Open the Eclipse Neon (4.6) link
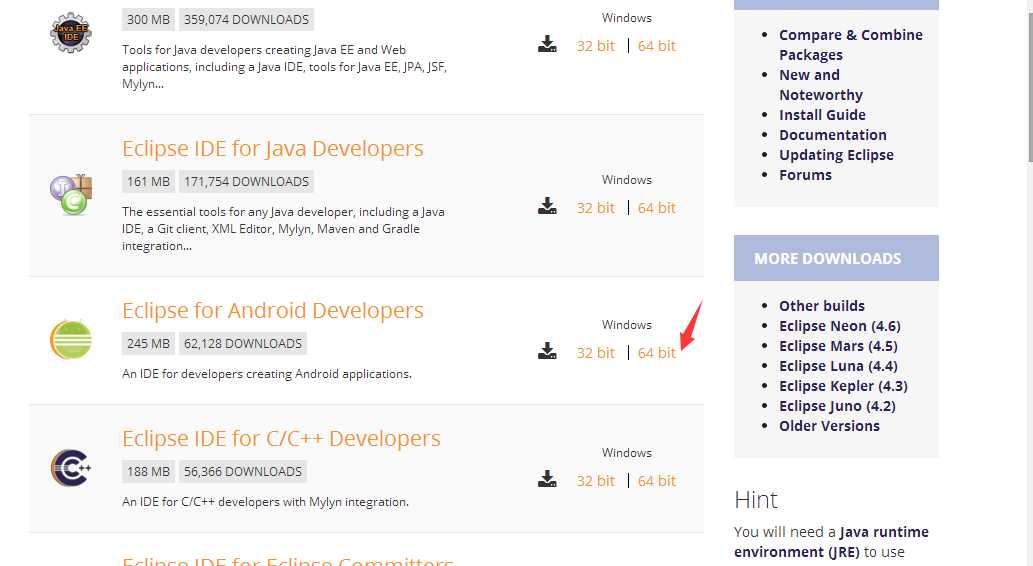Viewport: 1033px width, 566px height. (839, 326)
